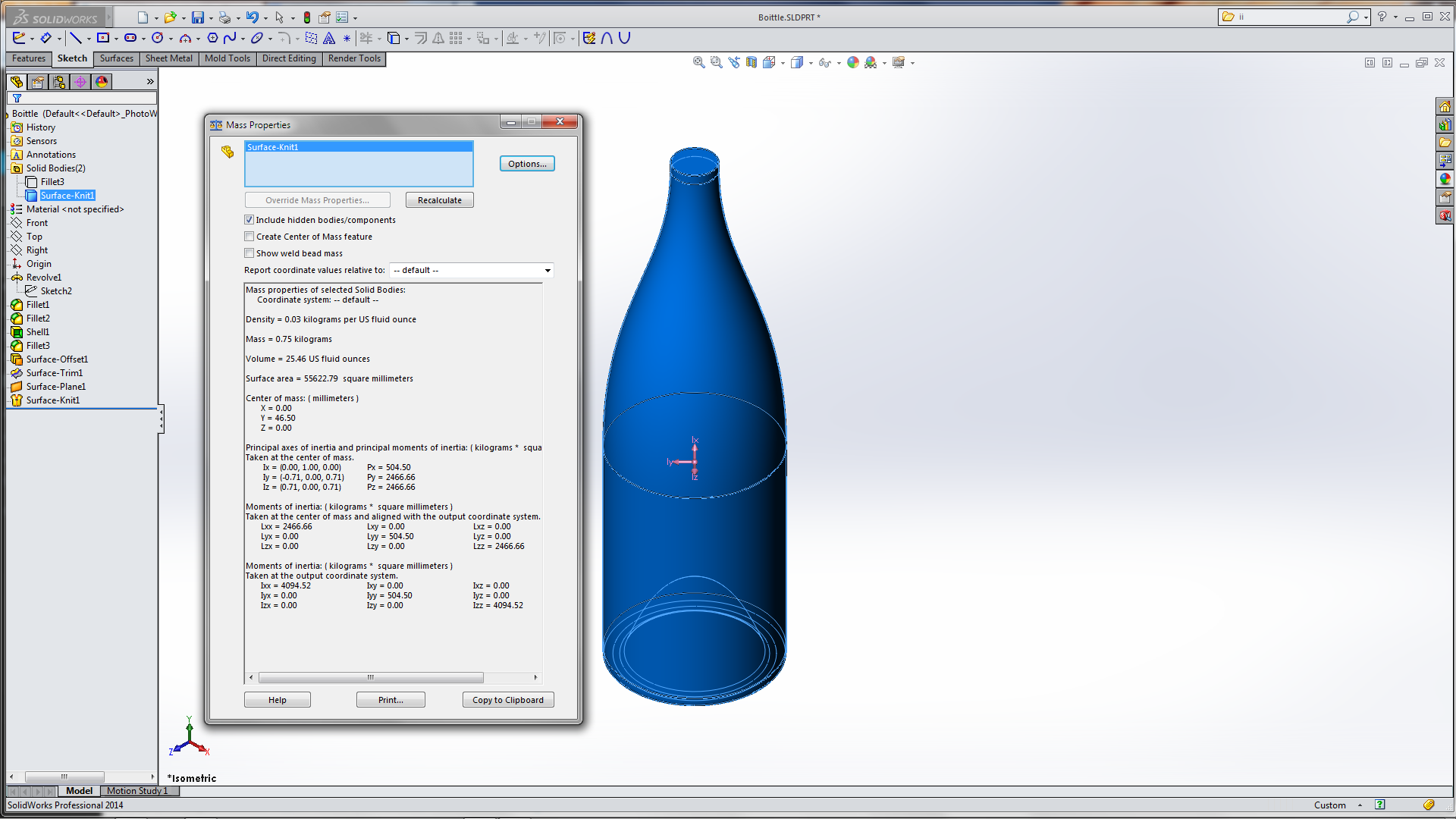
Task: Click the Save icon in toolbar
Action: [197, 17]
